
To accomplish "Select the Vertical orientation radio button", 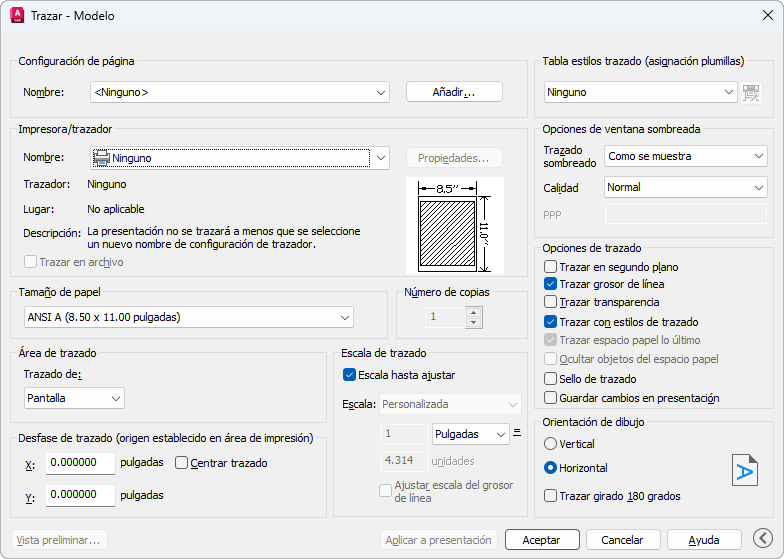I will [550, 443].
